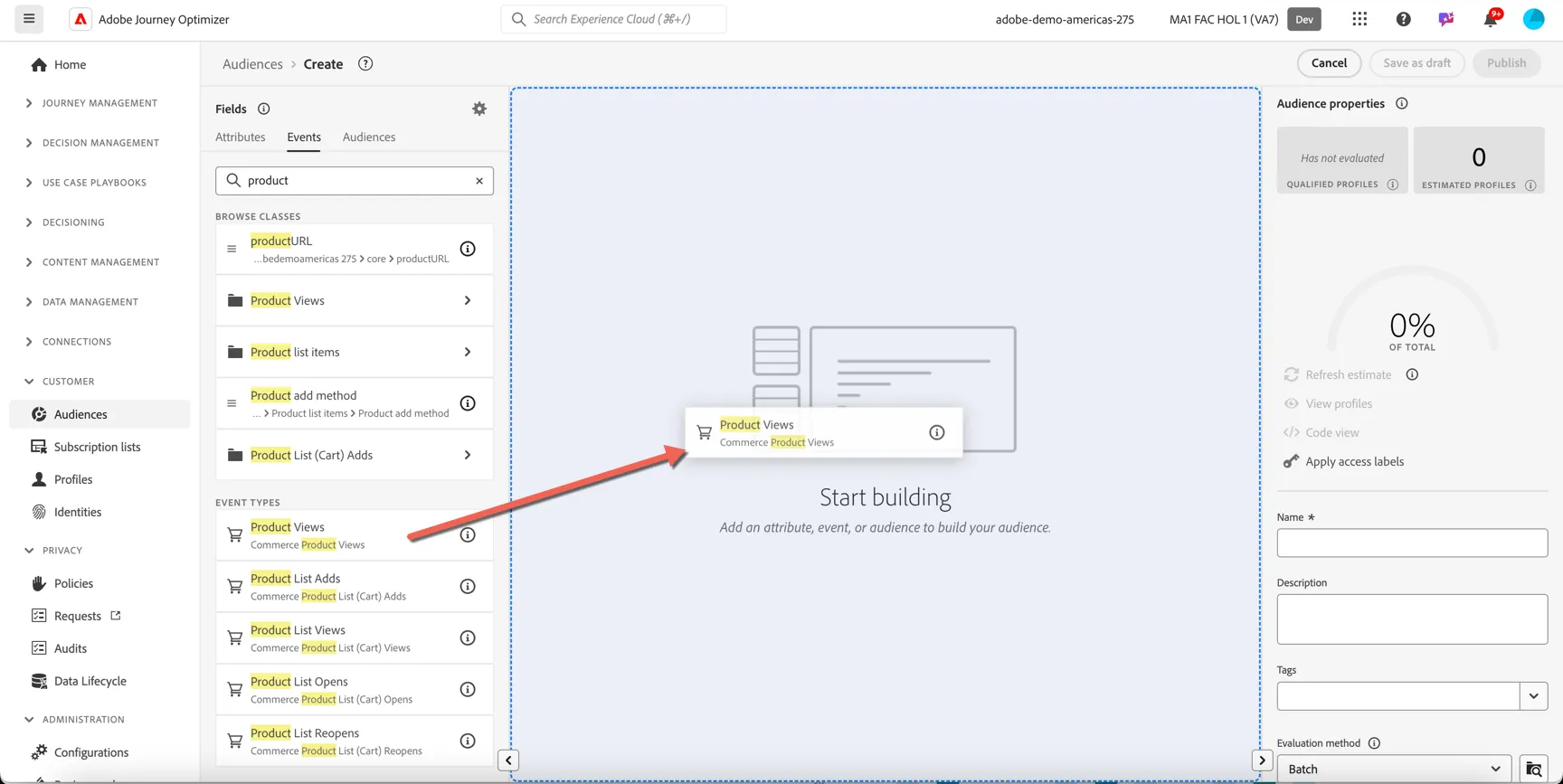Viewport: 1563px width, 784px height.
Task: Switch to the Audiences fields tab
Action: [369, 137]
